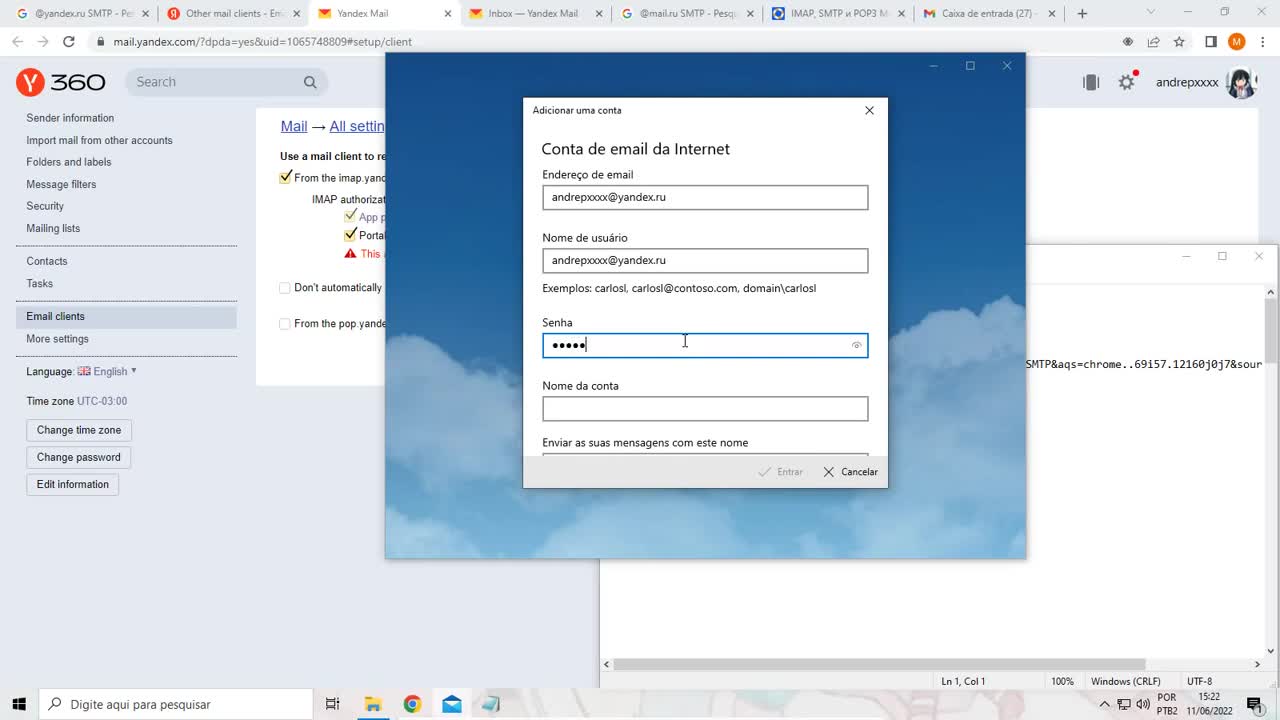Image resolution: width=1280 pixels, height=720 pixels.
Task: Enable From the pop.yandex server checkbox
Action: (x=285, y=324)
